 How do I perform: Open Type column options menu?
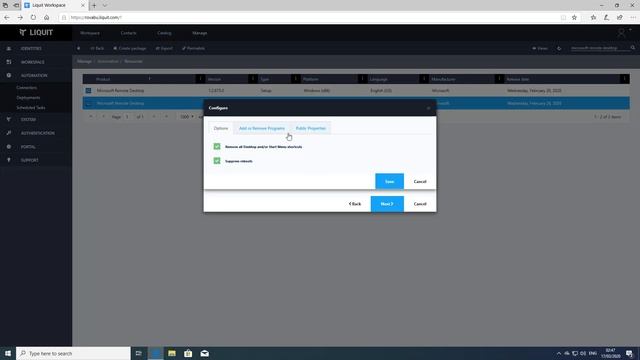coord(296,79)
